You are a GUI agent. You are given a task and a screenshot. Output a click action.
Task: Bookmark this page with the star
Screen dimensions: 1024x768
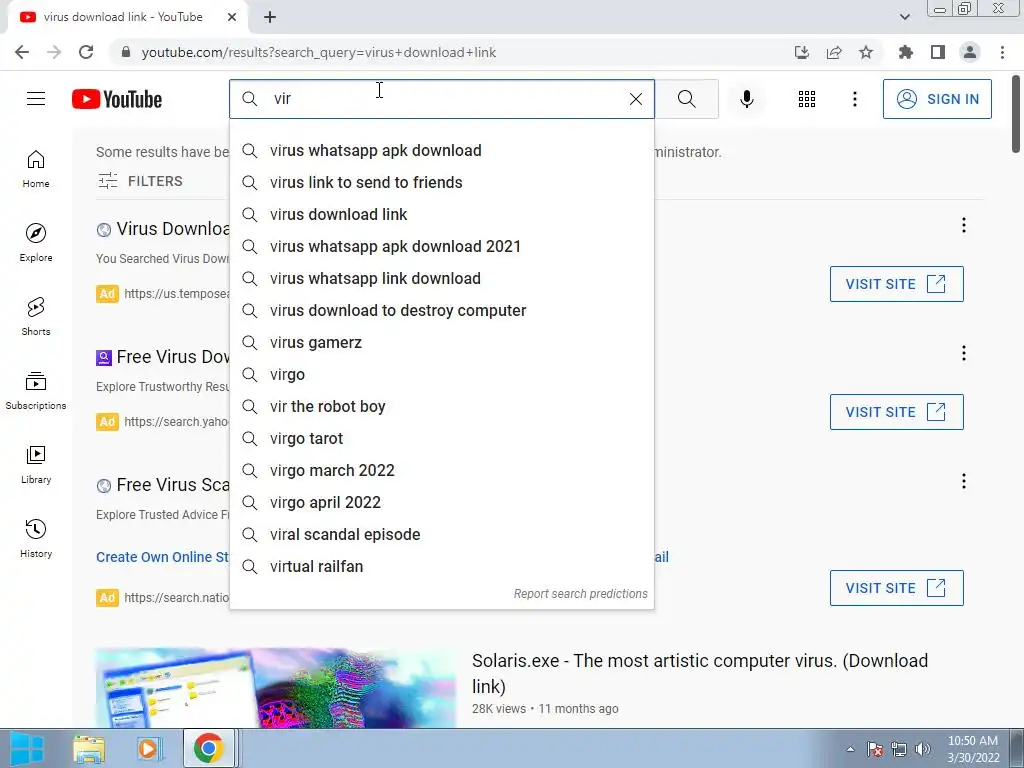(x=866, y=52)
